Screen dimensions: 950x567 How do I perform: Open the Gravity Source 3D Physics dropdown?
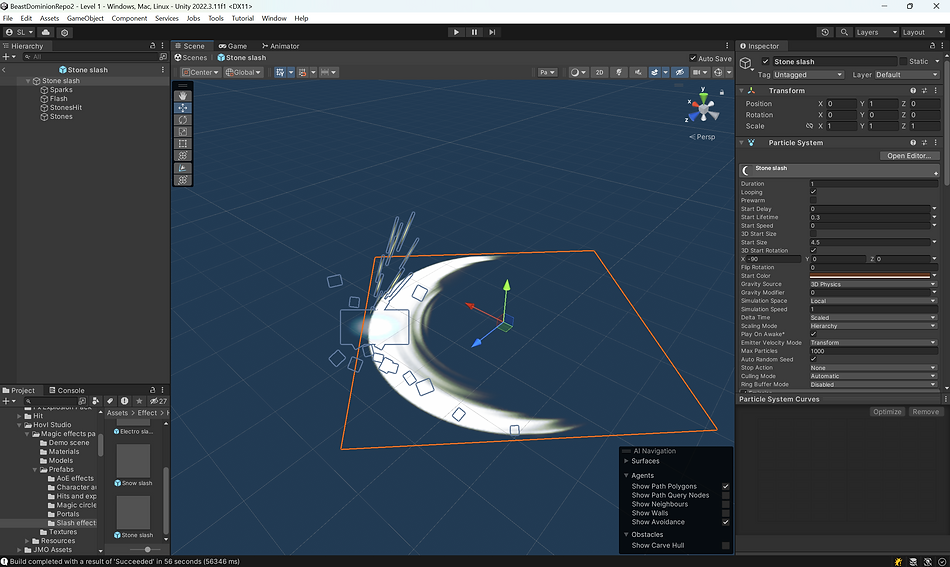873,284
